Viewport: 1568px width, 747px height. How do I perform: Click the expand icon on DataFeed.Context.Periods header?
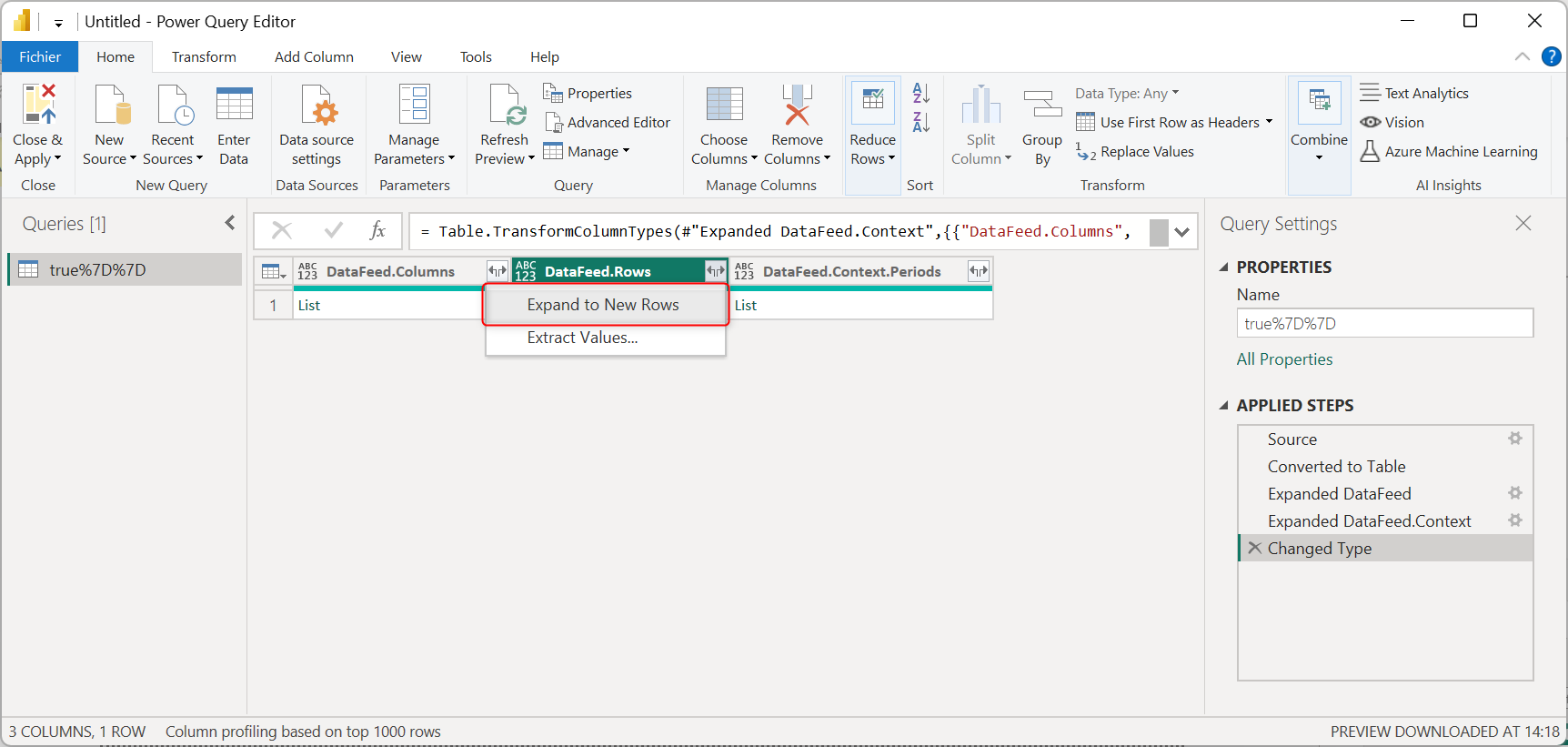click(x=978, y=271)
